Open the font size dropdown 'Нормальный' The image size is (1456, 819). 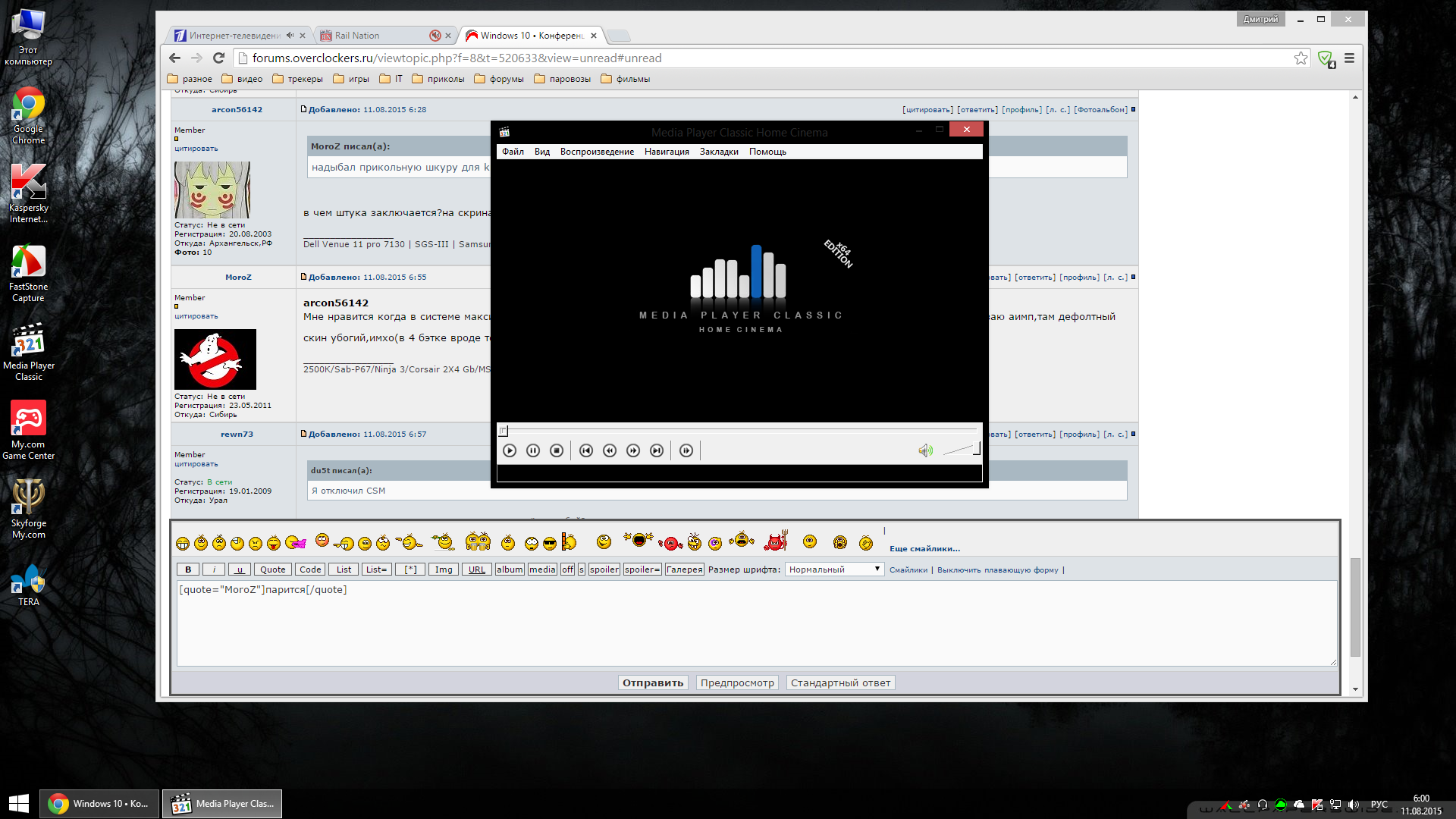point(834,570)
